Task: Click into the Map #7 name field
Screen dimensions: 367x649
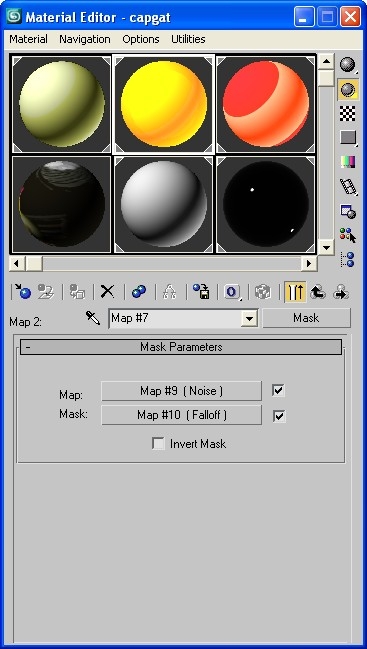Action: pos(176,319)
